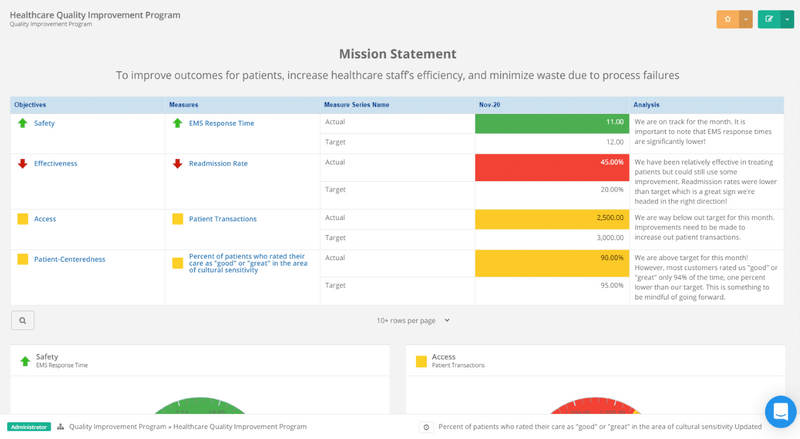Click the orange star favorite button

pyautogui.click(x=728, y=19)
